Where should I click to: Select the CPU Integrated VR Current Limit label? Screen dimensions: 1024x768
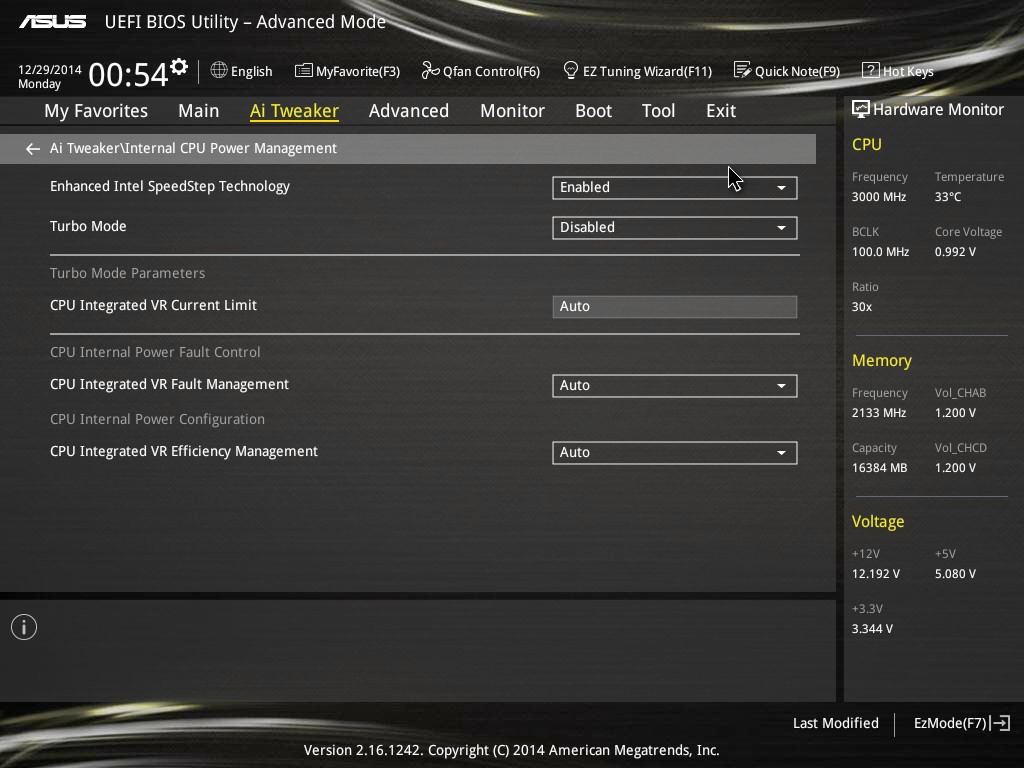click(153, 306)
